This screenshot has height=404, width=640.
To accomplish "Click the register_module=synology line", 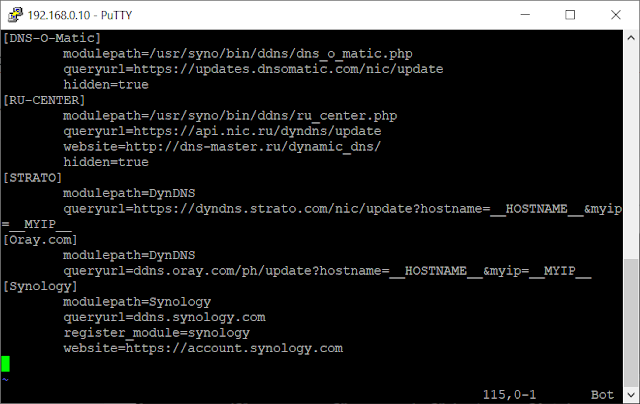I will click(156, 333).
